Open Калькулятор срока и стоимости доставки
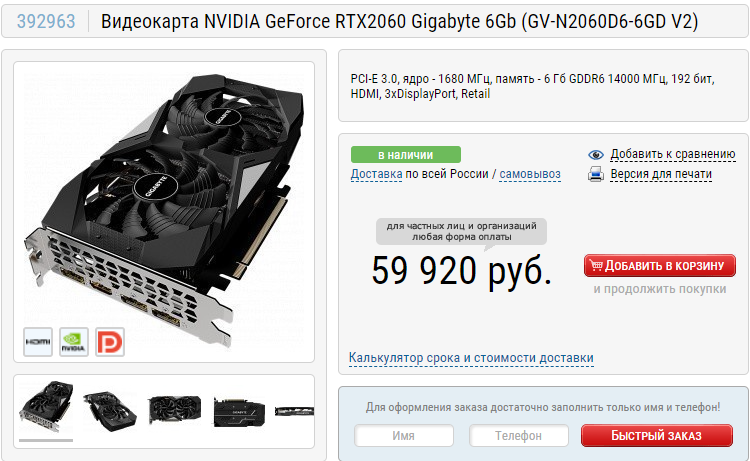Image resolution: width=750 pixels, height=461 pixels. [471, 358]
